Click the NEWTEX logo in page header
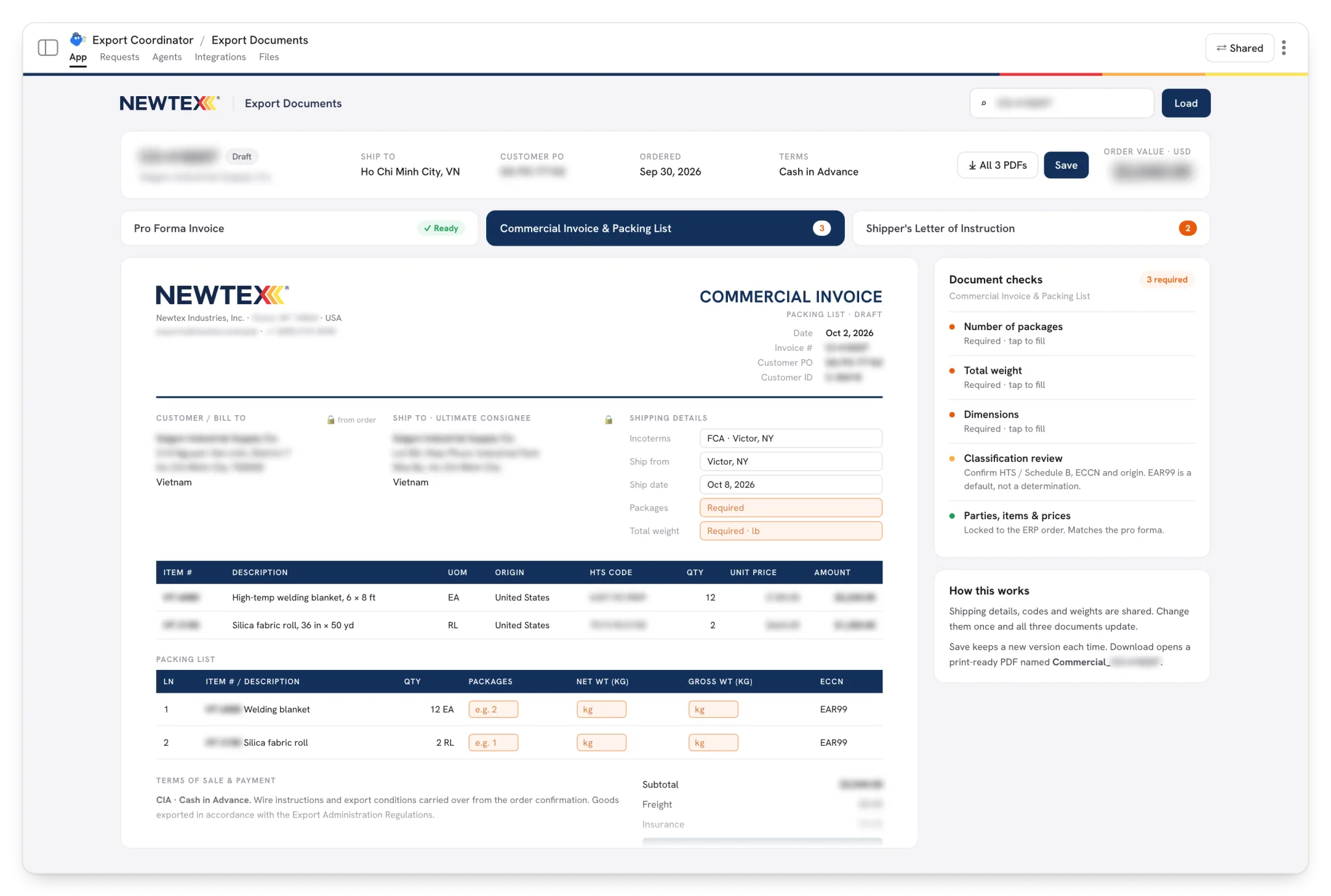The height and width of the screenshot is (896, 1331). click(170, 103)
